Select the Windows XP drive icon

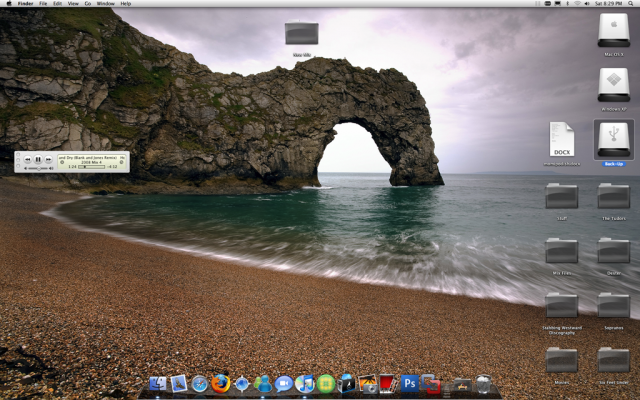pos(613,85)
